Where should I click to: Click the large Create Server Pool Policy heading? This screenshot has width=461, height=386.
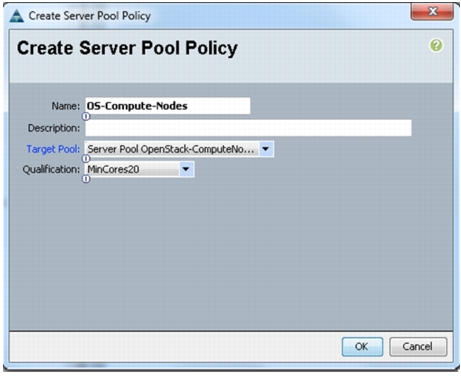pos(127,48)
